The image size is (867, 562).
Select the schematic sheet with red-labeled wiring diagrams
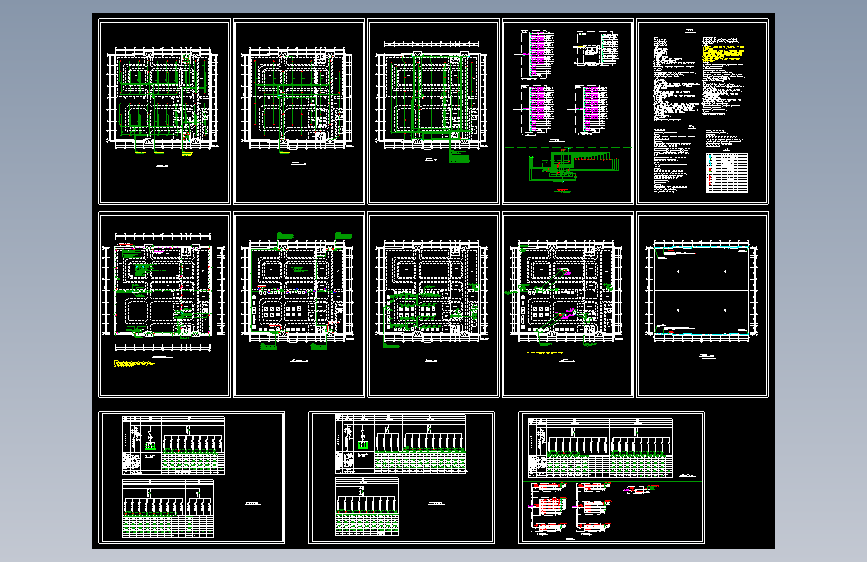[x=611, y=477]
